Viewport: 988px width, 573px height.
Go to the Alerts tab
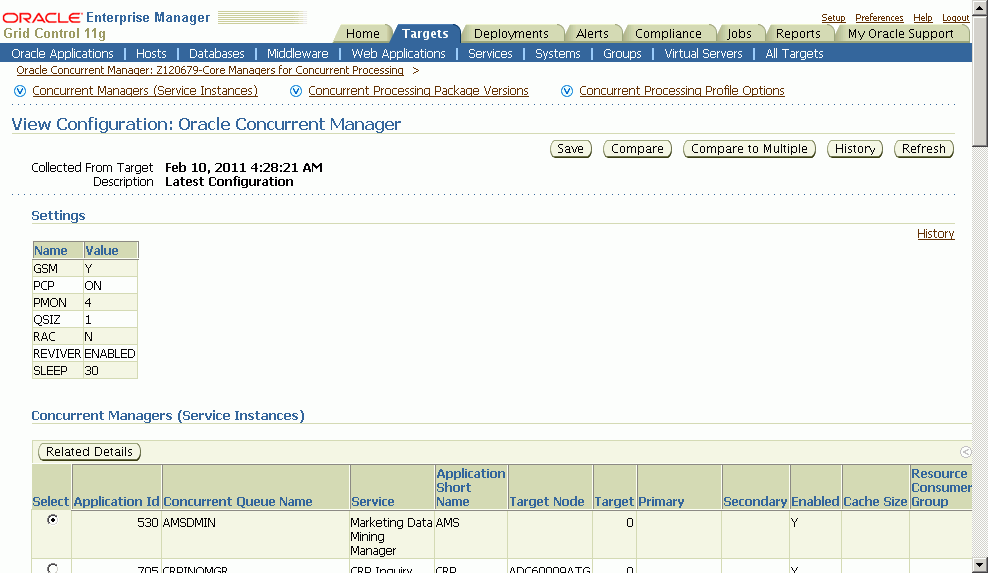[x=592, y=33]
